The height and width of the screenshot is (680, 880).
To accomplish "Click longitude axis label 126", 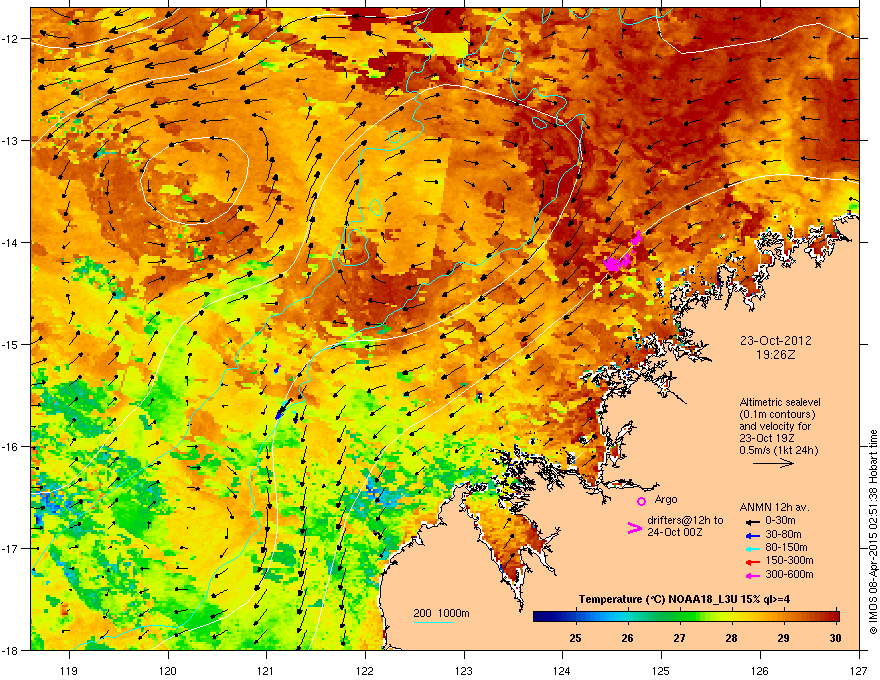I will click(x=759, y=670).
